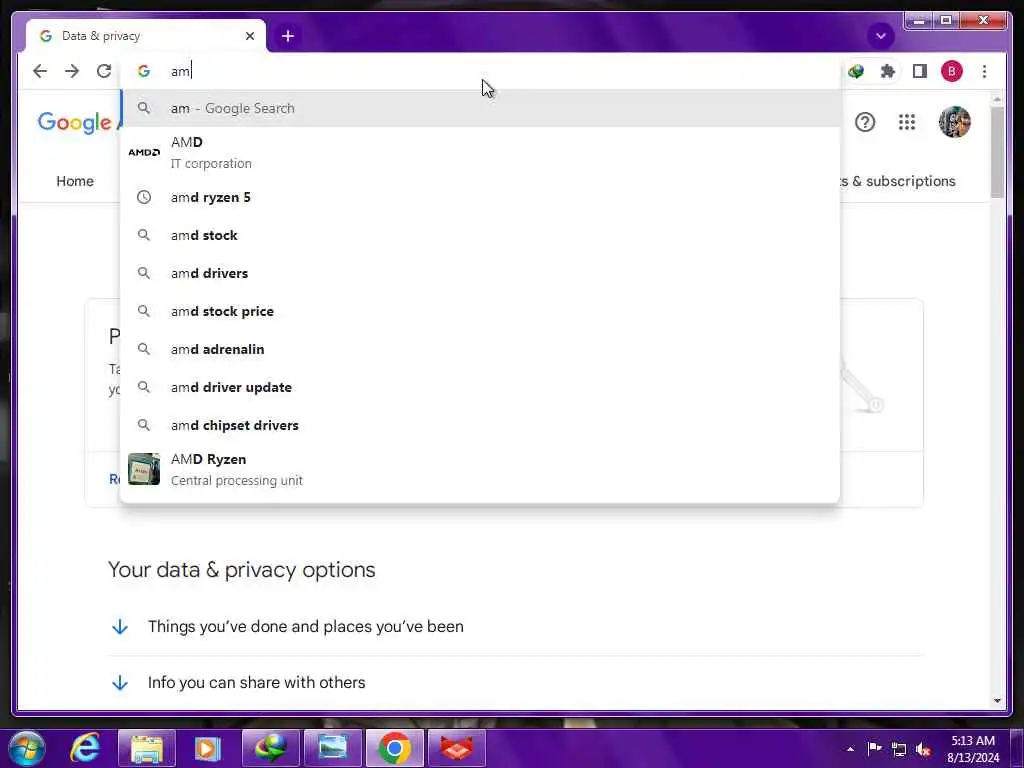Screen dimensions: 1024x768
Task: Click in the address bar containing 'am'
Action: click(x=480, y=71)
